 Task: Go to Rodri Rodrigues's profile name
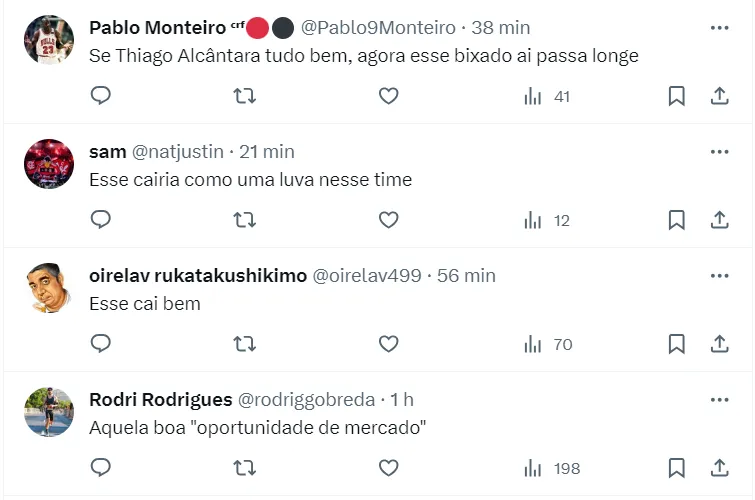tap(159, 400)
